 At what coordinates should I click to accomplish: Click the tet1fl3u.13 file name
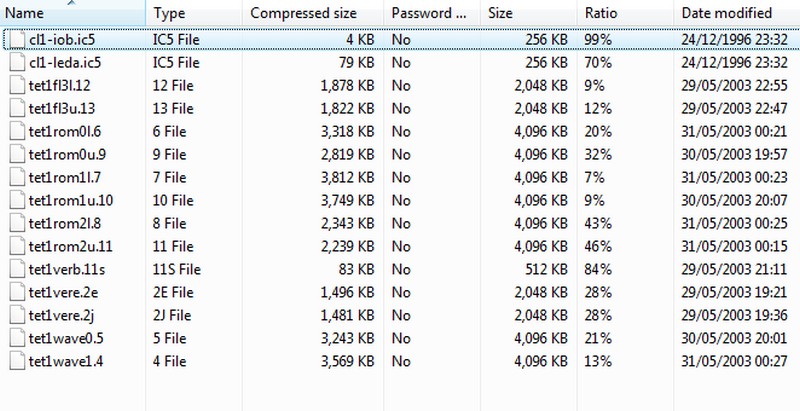(62, 109)
